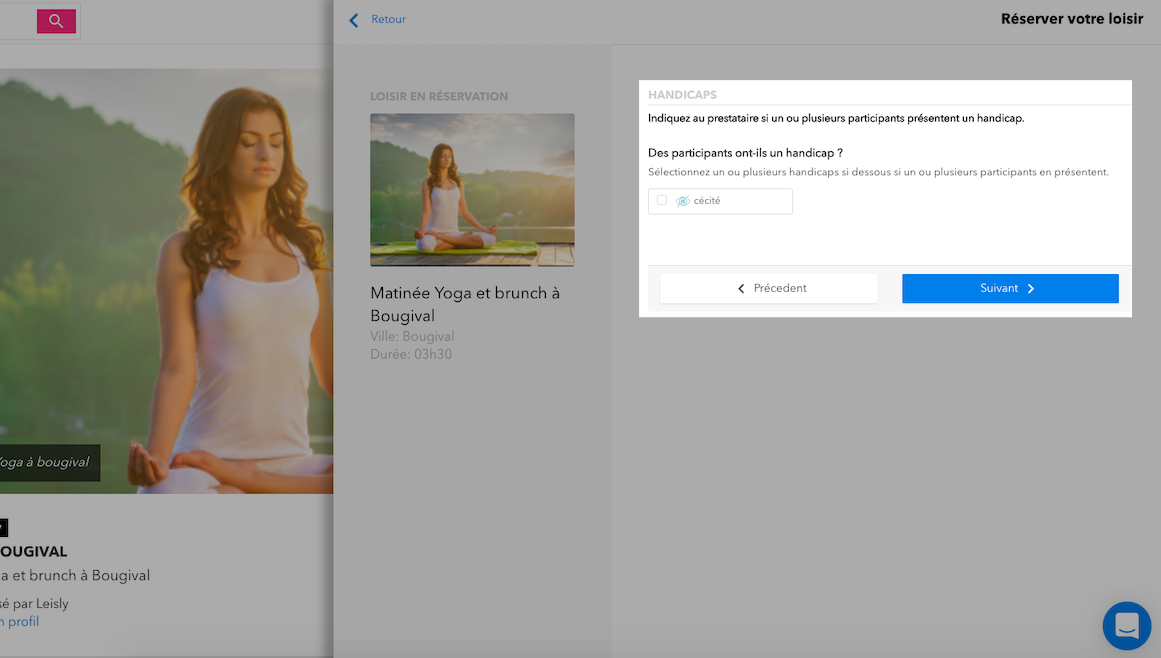Click the right chevron in Suivant
Viewport: 1161px width, 658px height.
click(1031, 289)
